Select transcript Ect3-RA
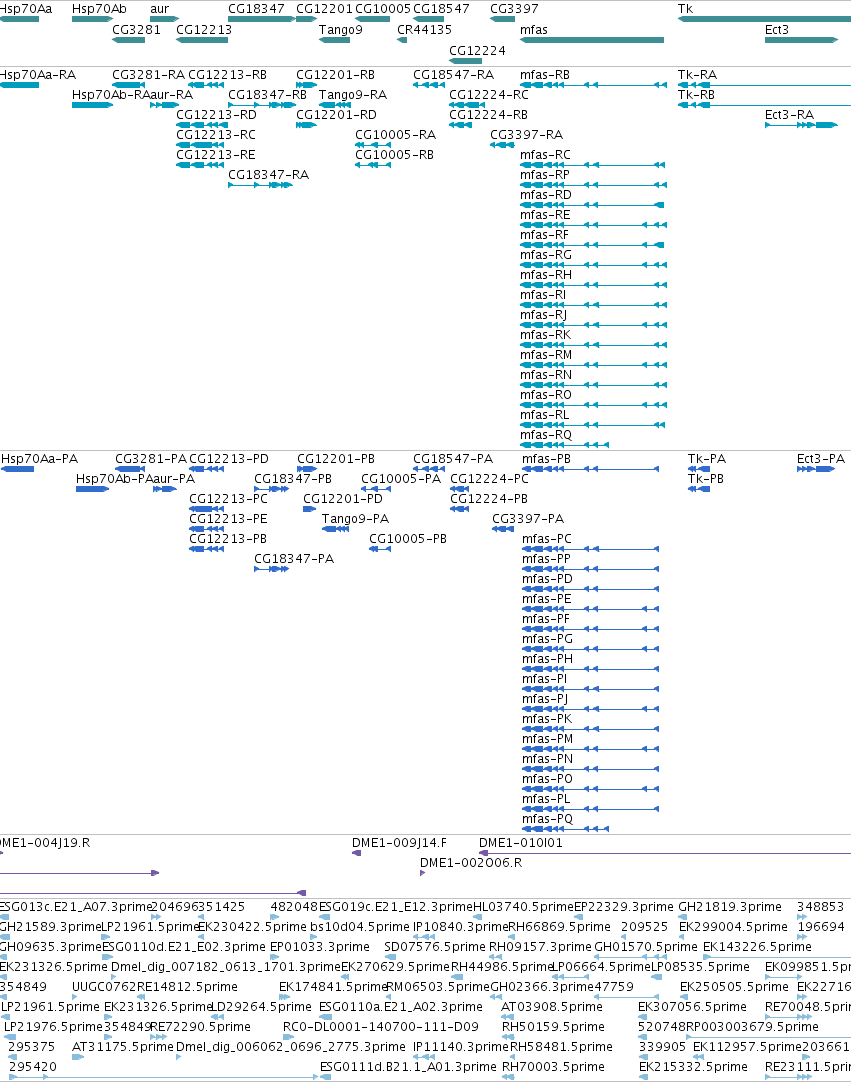This screenshot has width=851, height=1082. pos(801,125)
